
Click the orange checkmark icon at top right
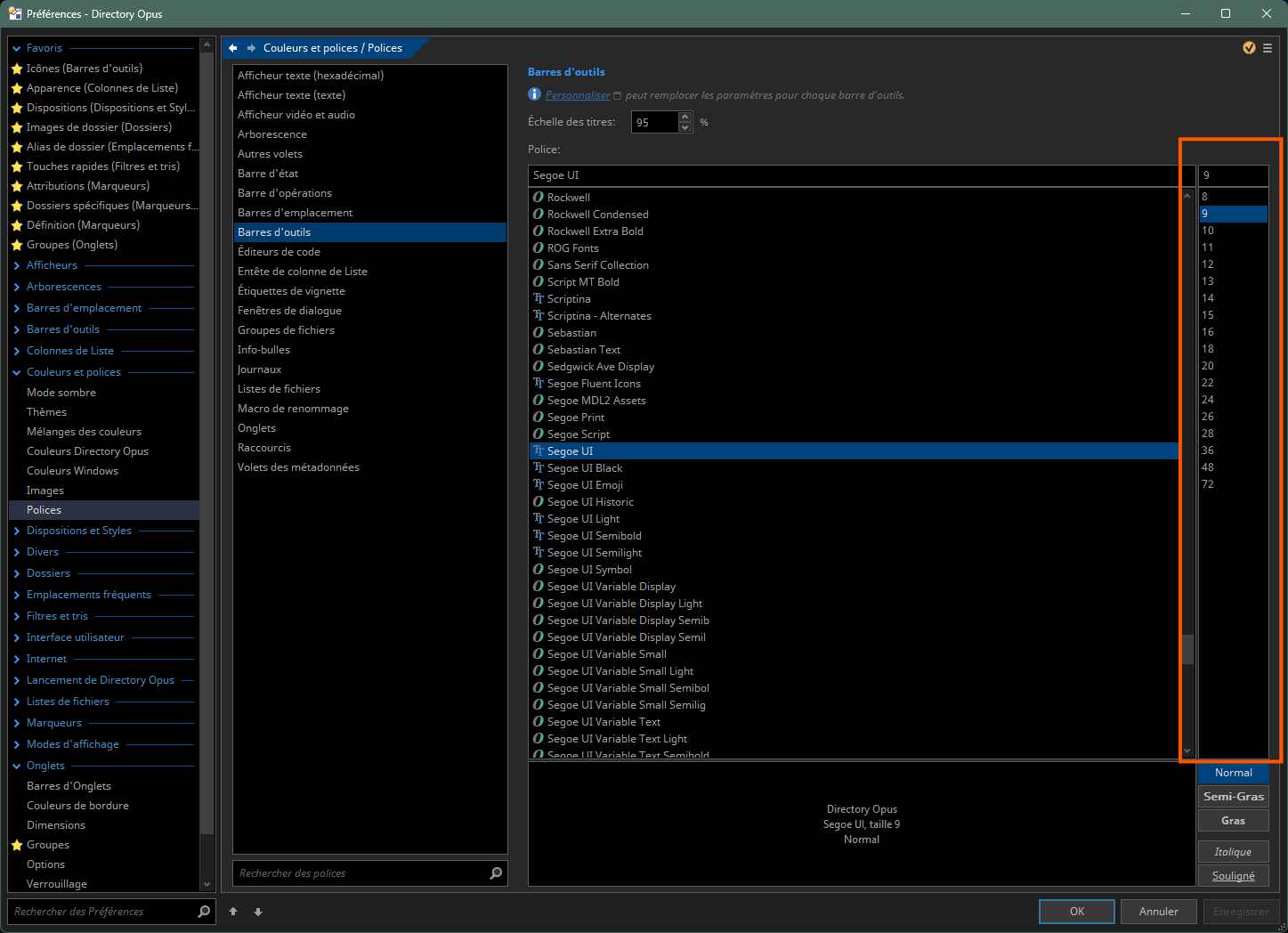[x=1249, y=48]
